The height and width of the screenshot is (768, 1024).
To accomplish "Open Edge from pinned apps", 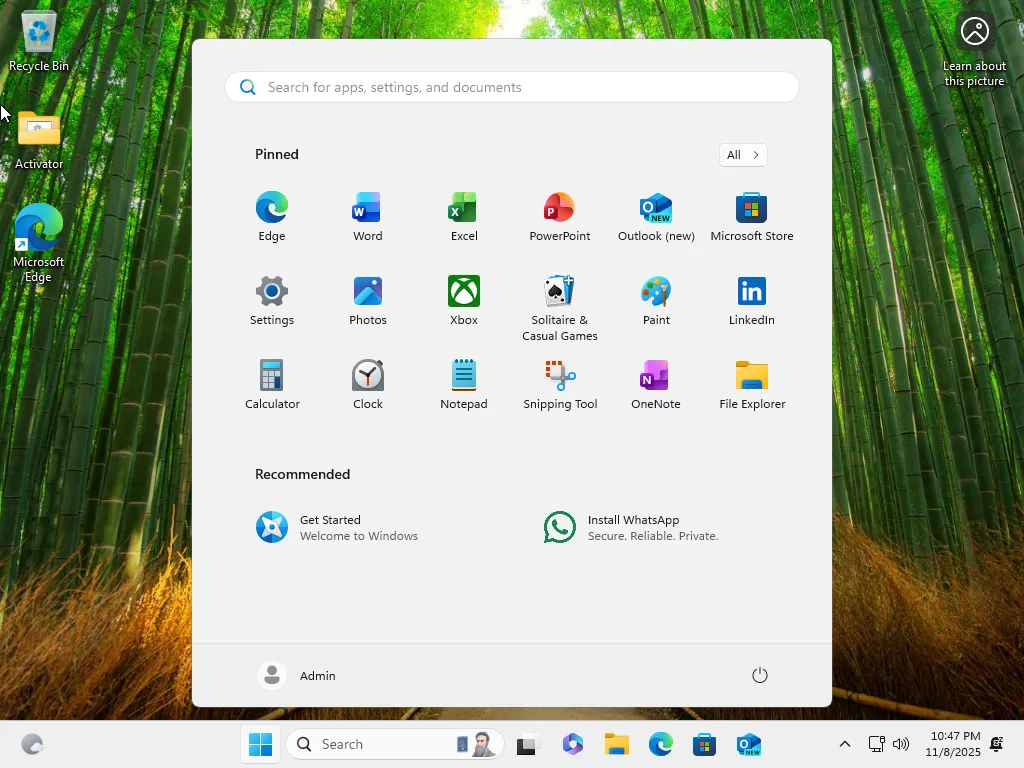I will point(272,216).
